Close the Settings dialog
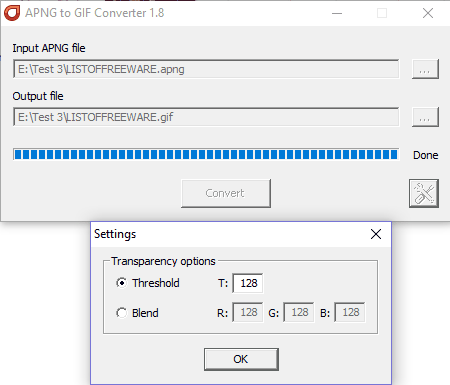The image size is (450, 385). (x=376, y=234)
